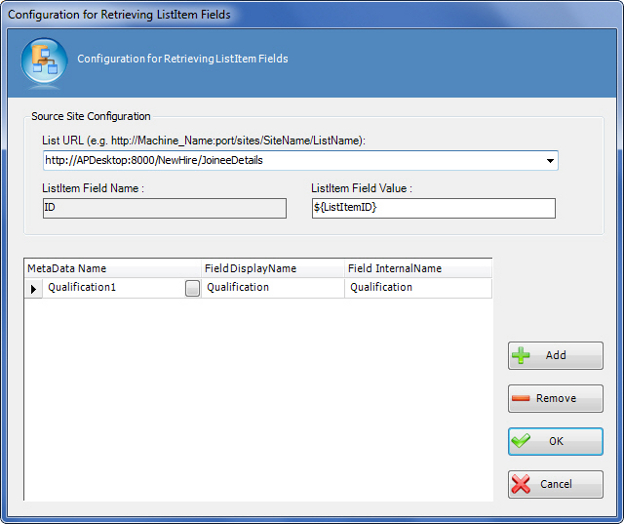Confirm with the green checkmark OK button
Viewport: 624px width, 524px height.
point(555,441)
